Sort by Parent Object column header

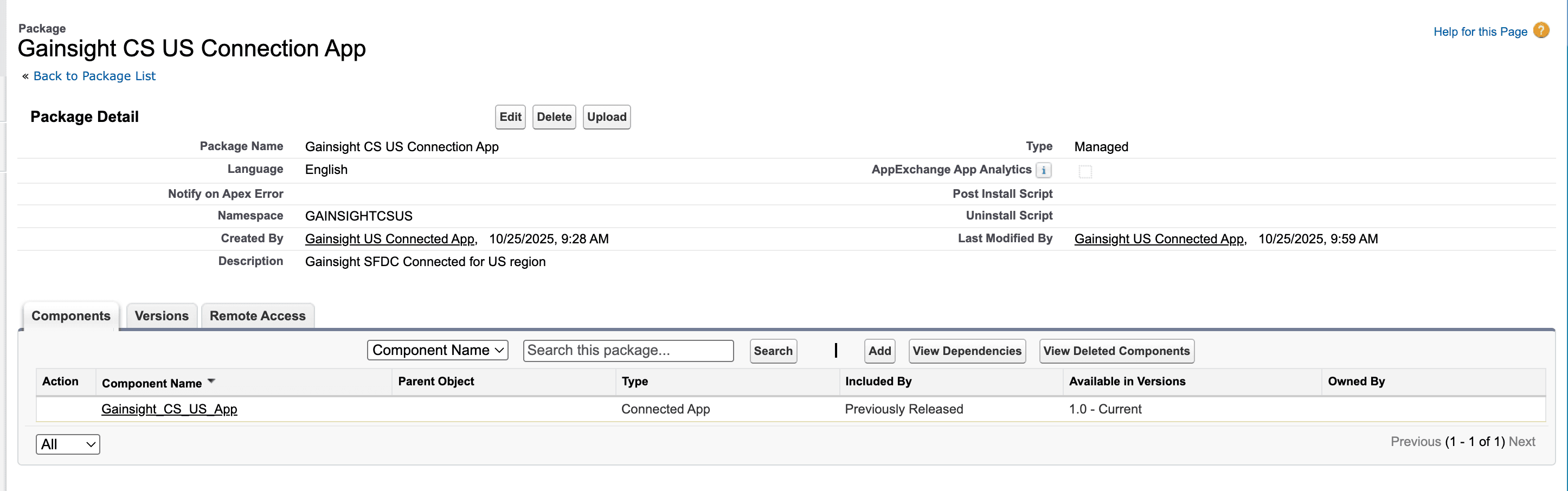436,382
